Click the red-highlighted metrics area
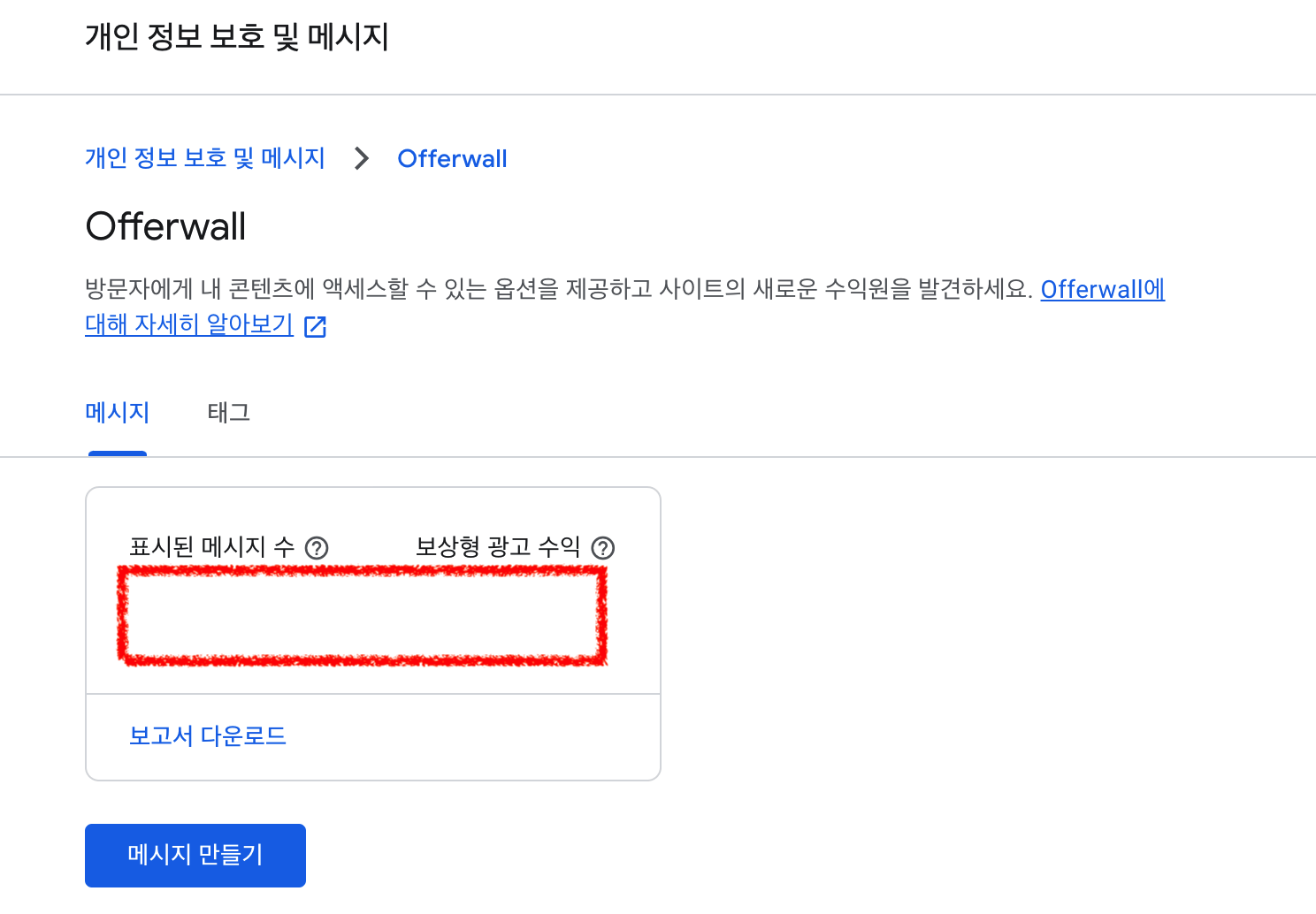 363,614
